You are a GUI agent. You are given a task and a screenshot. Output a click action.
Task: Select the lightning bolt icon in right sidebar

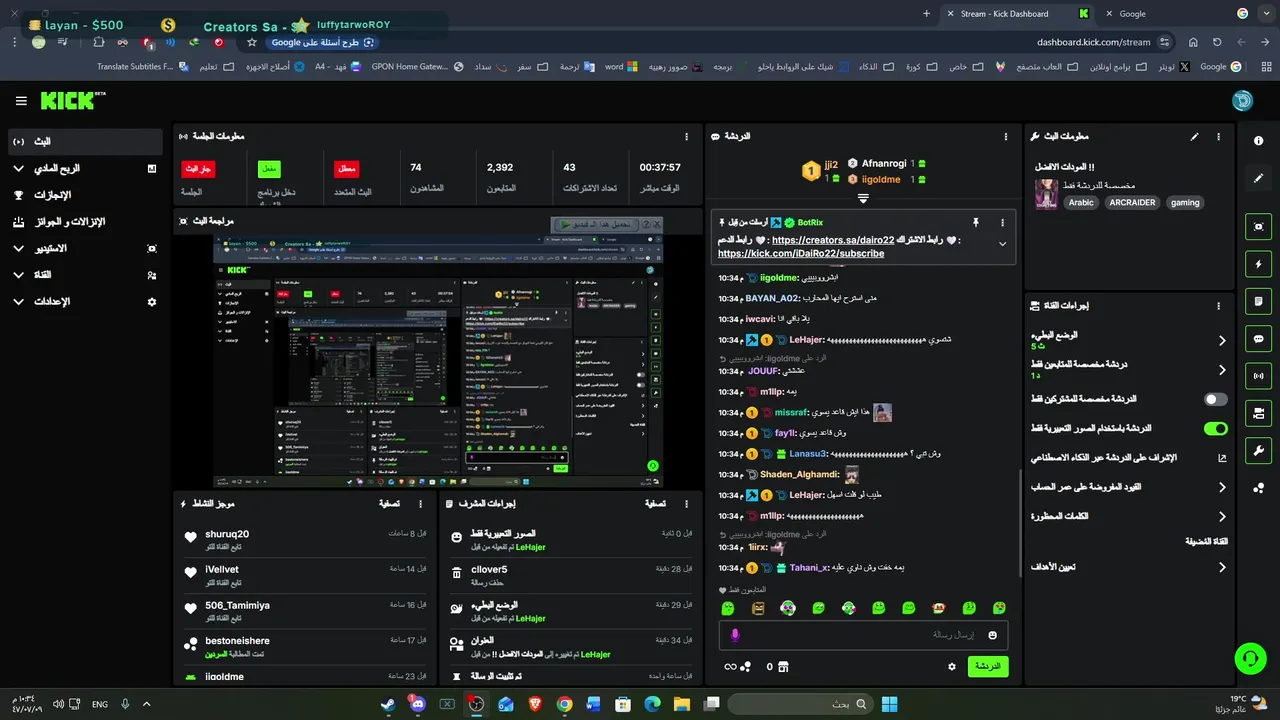pos(1258,264)
